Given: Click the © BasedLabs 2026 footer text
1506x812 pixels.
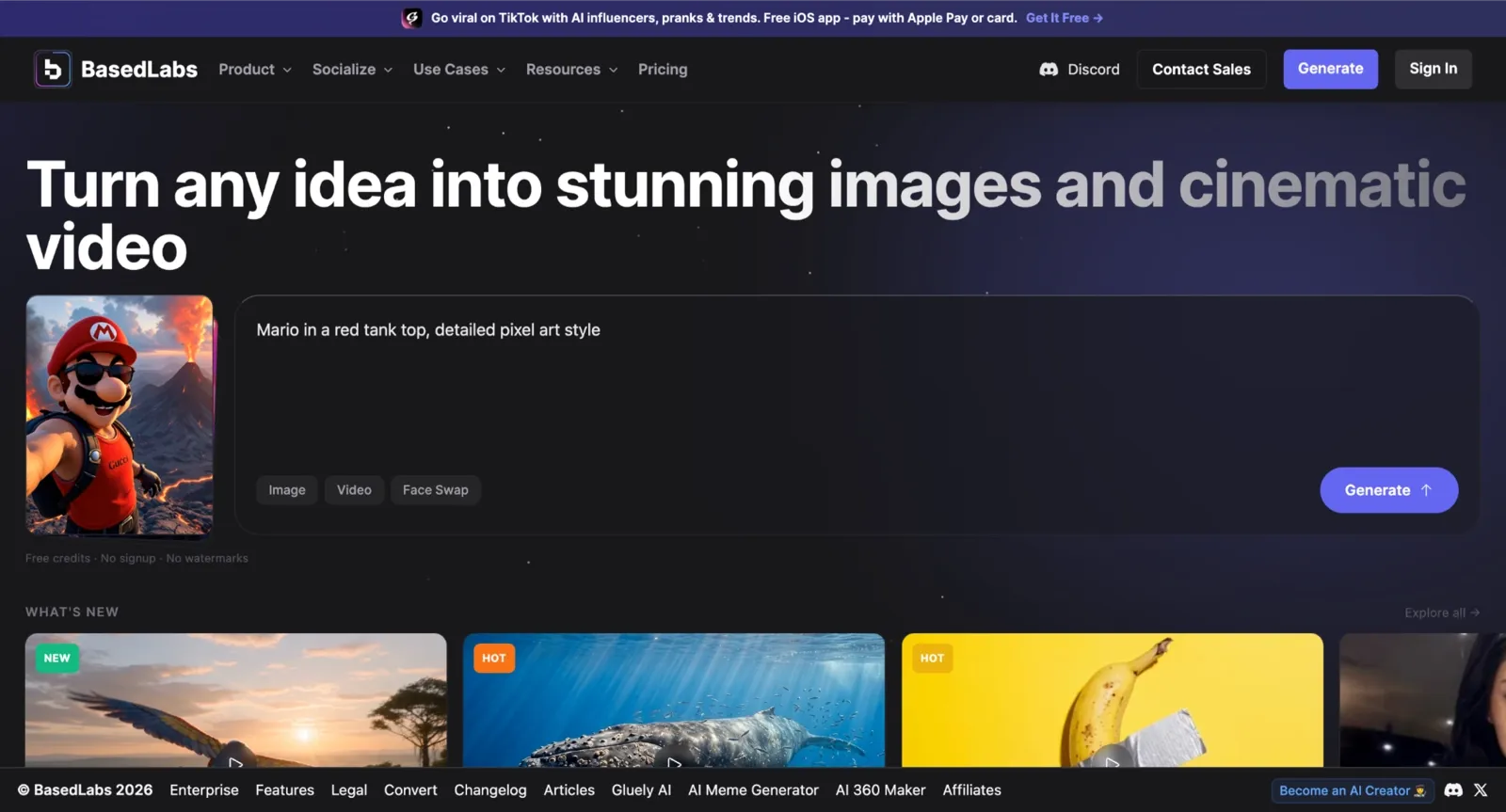Looking at the screenshot, I should tap(85, 790).
